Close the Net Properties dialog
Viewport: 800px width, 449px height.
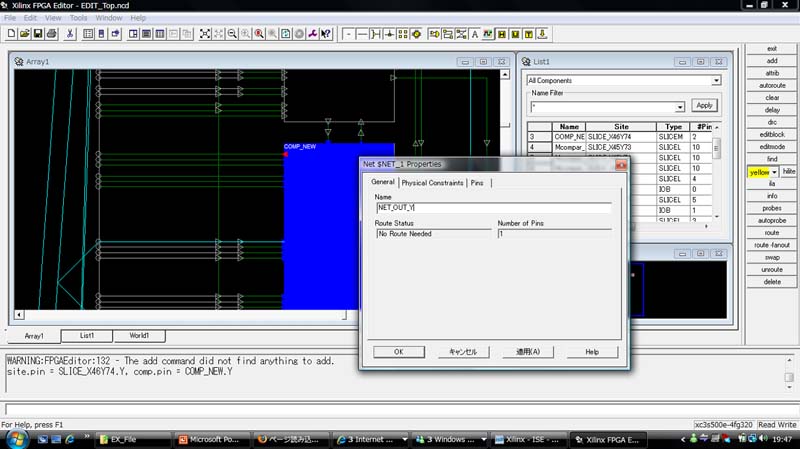(621, 165)
